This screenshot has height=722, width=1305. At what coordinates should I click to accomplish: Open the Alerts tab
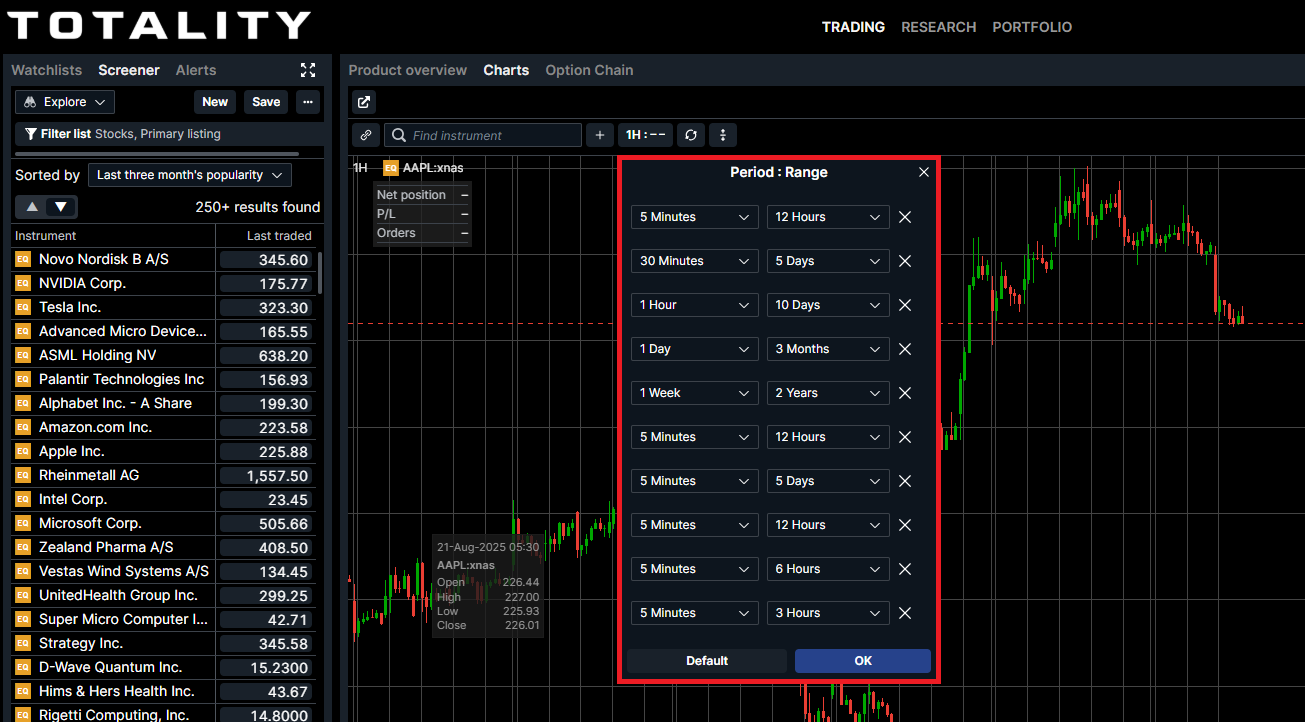196,70
